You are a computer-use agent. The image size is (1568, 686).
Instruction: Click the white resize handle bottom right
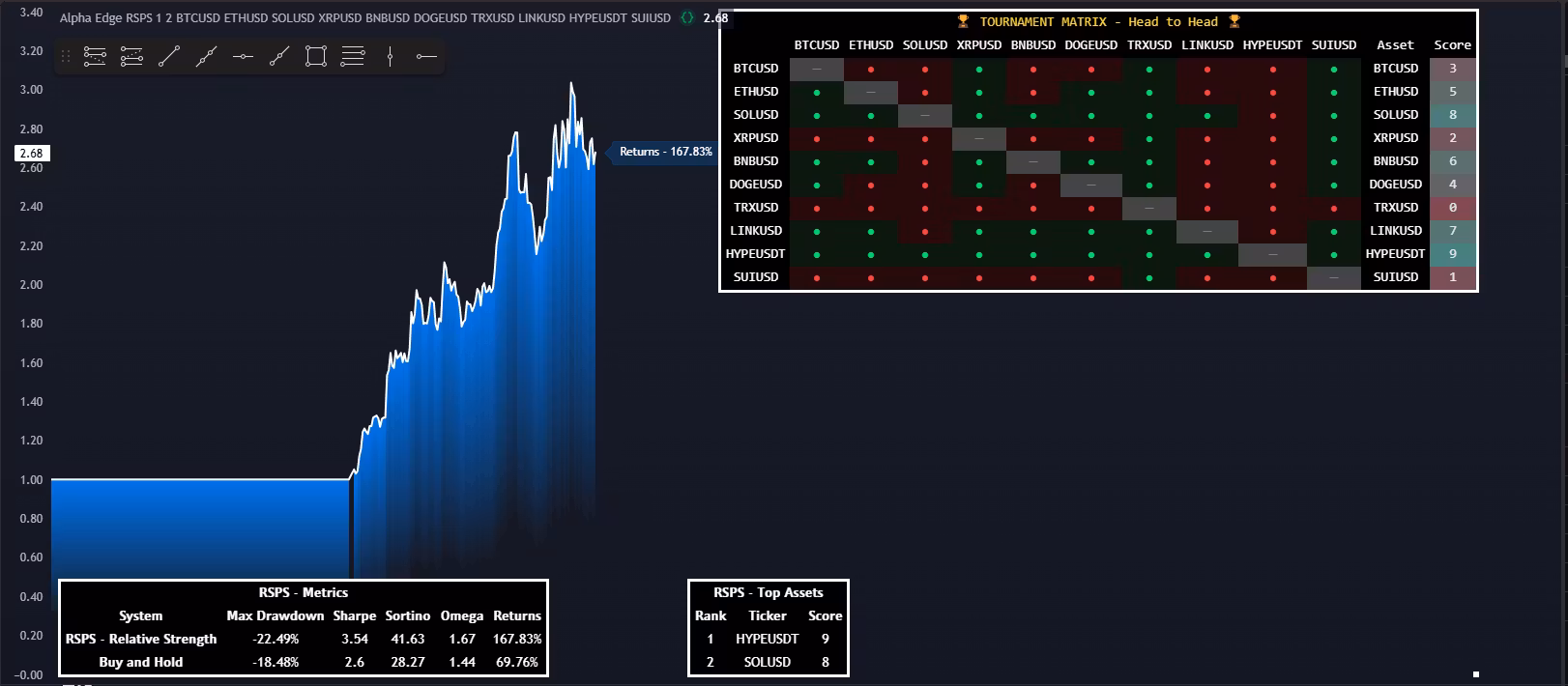point(1476,674)
